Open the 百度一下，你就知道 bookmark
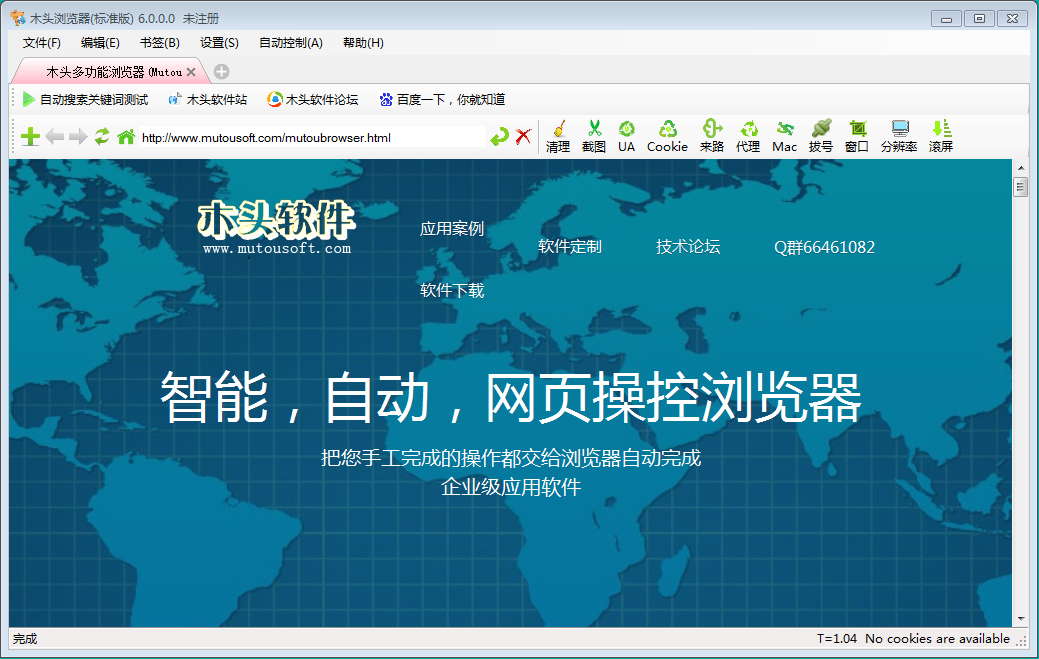The height and width of the screenshot is (659, 1039). coord(442,99)
